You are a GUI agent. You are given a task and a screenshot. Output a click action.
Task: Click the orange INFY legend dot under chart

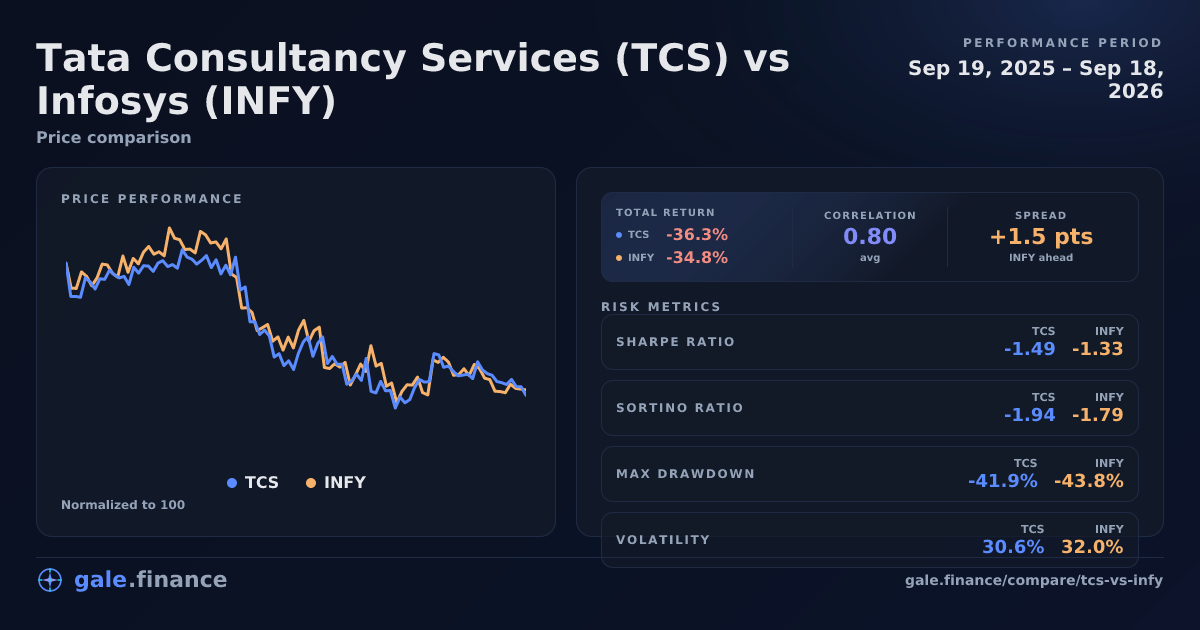point(311,483)
